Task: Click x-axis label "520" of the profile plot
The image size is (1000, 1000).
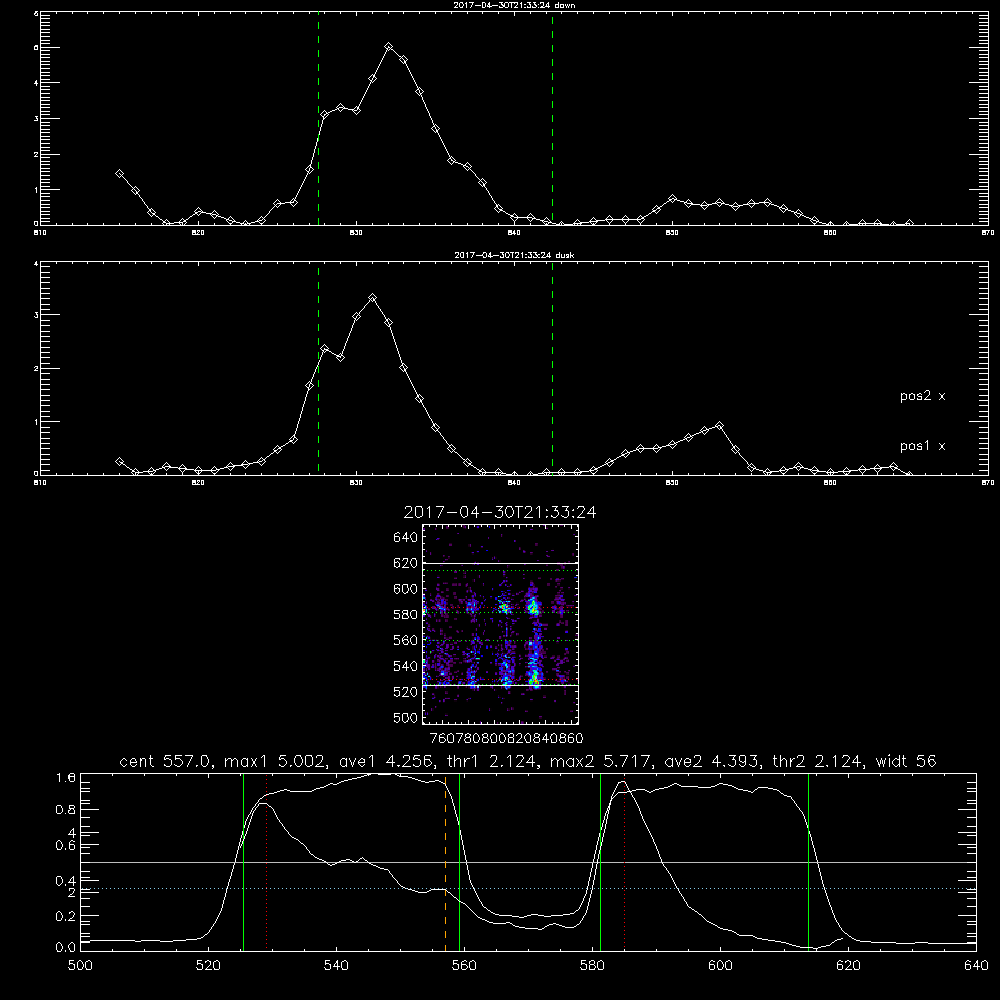Action: tap(208, 966)
